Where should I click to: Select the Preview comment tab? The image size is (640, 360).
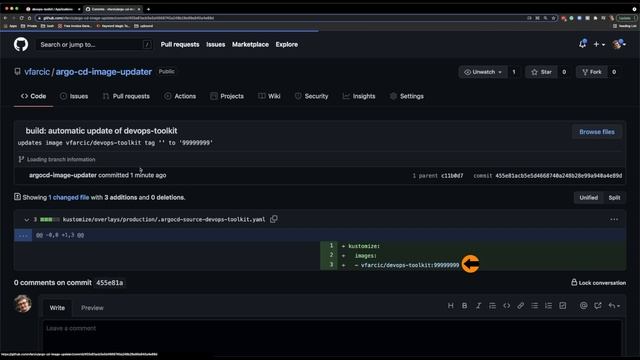pyautogui.click(x=92, y=308)
